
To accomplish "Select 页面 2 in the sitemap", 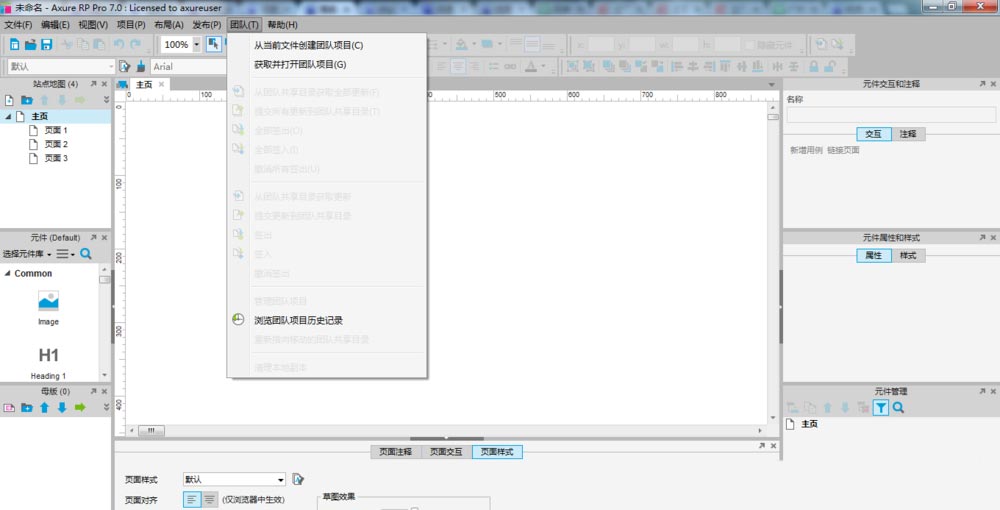I will [55, 144].
